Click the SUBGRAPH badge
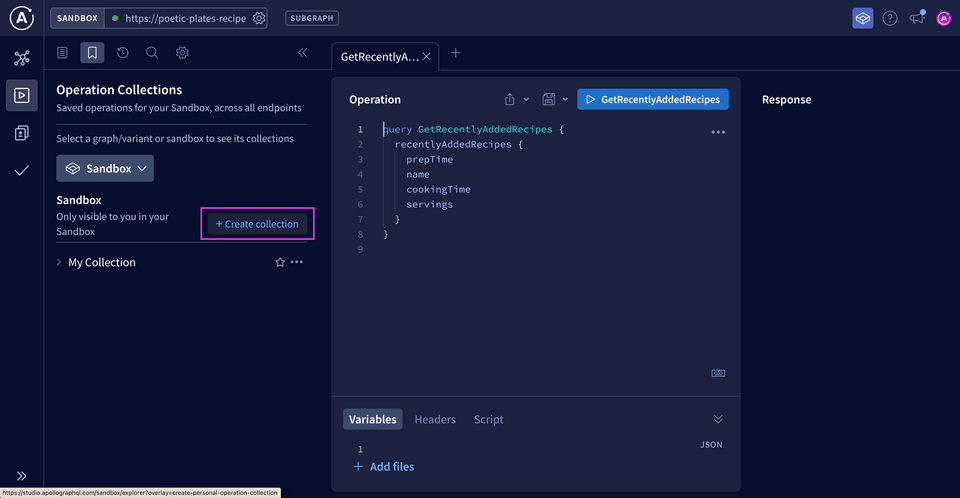Image resolution: width=960 pixels, height=498 pixels. [x=312, y=18]
